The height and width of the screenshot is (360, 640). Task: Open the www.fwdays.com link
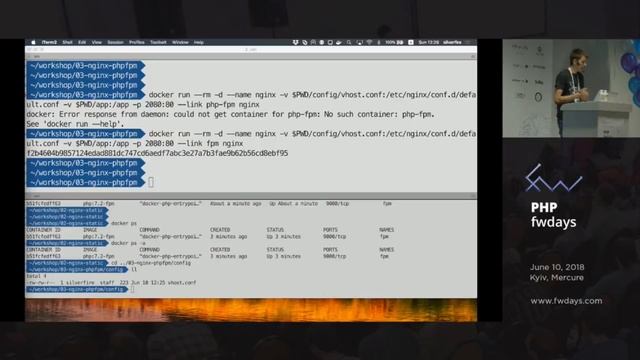pos(566,301)
